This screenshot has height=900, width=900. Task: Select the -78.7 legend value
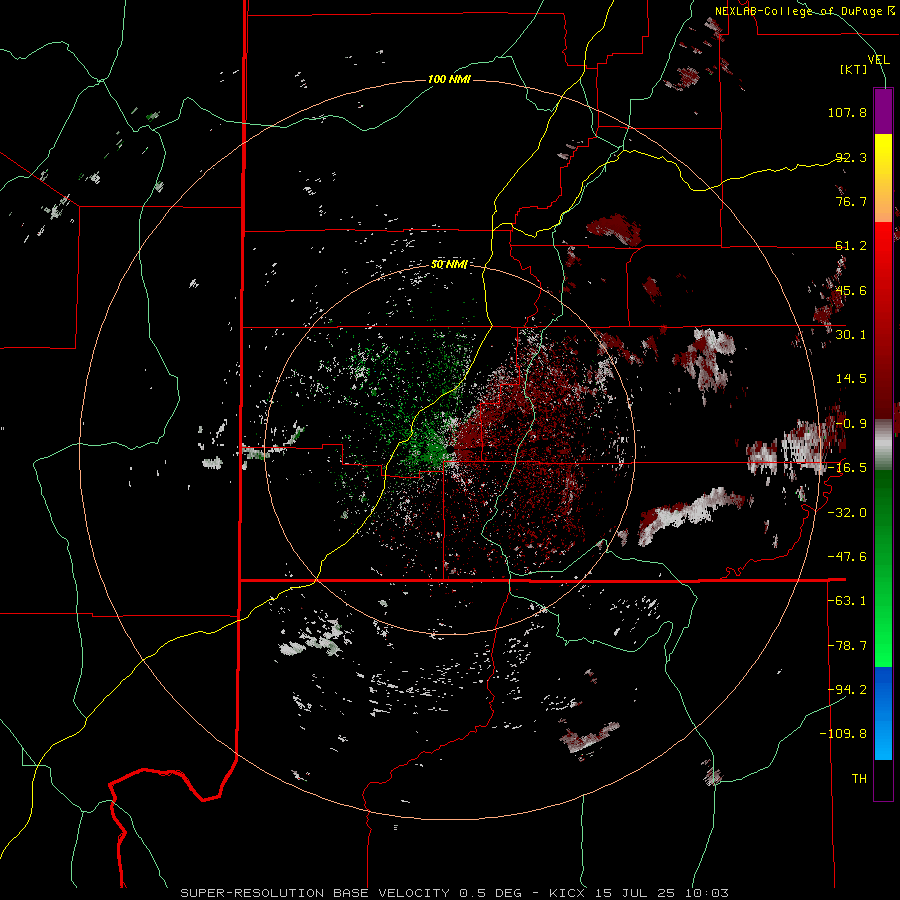[847, 645]
